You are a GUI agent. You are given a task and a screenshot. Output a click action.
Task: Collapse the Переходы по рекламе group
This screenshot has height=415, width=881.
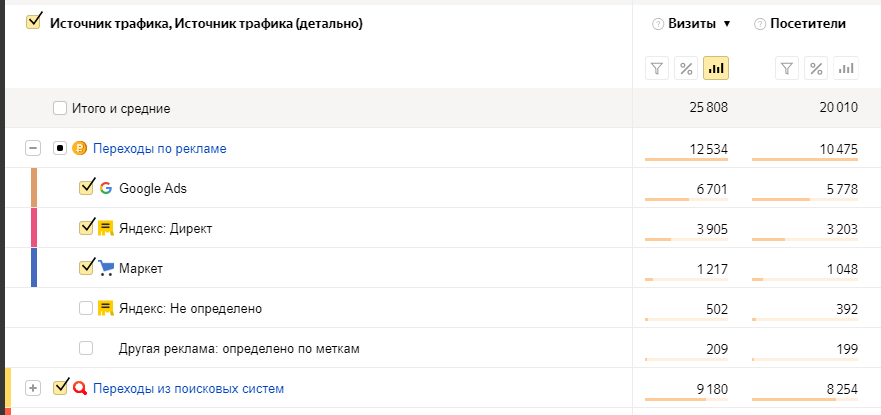[33, 148]
